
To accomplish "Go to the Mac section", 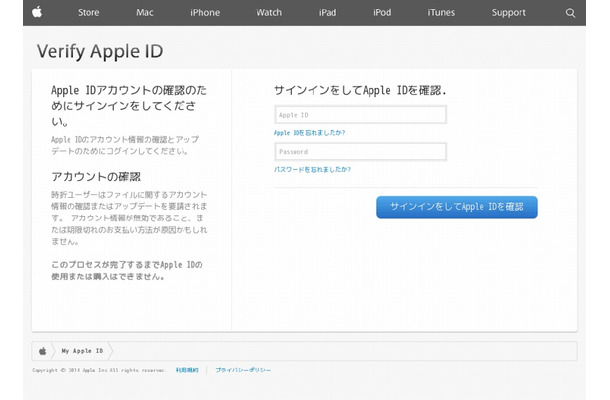I will coord(144,12).
